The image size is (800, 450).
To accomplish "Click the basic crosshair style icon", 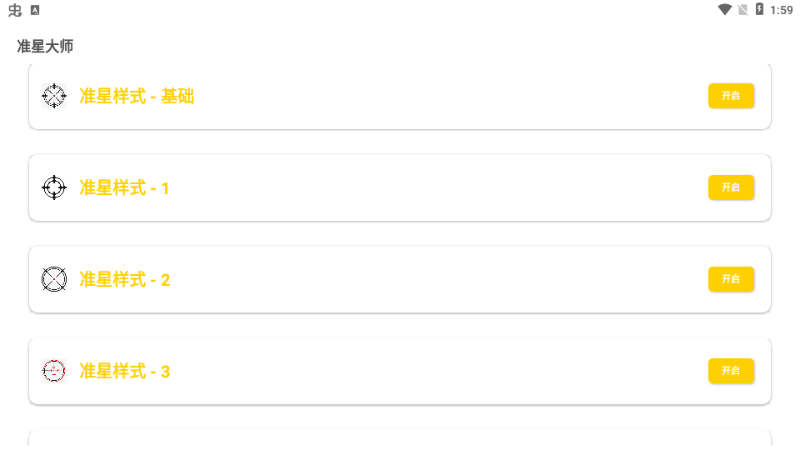I will [x=54, y=96].
